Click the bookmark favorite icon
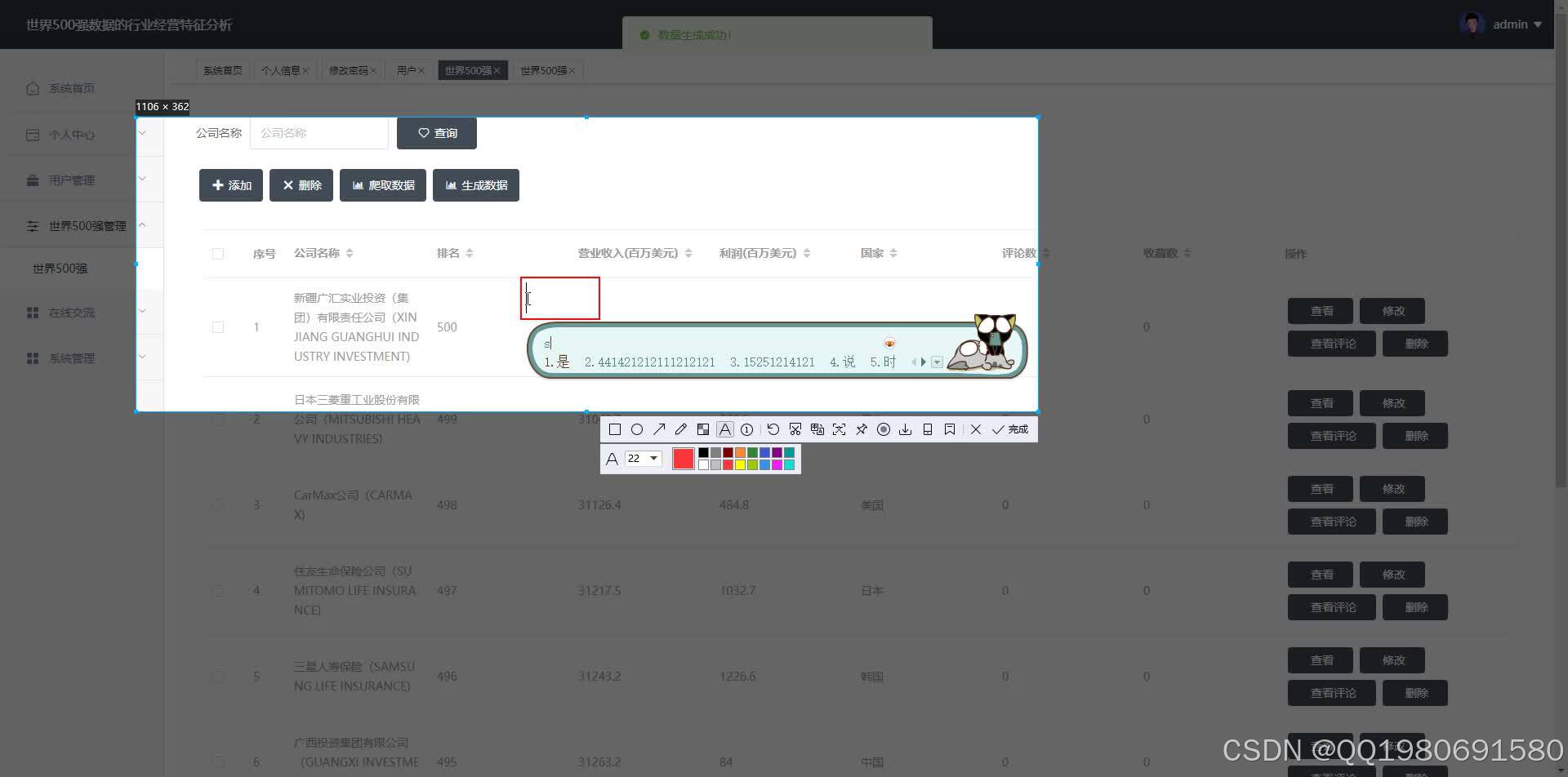1568x777 pixels. tap(950, 429)
